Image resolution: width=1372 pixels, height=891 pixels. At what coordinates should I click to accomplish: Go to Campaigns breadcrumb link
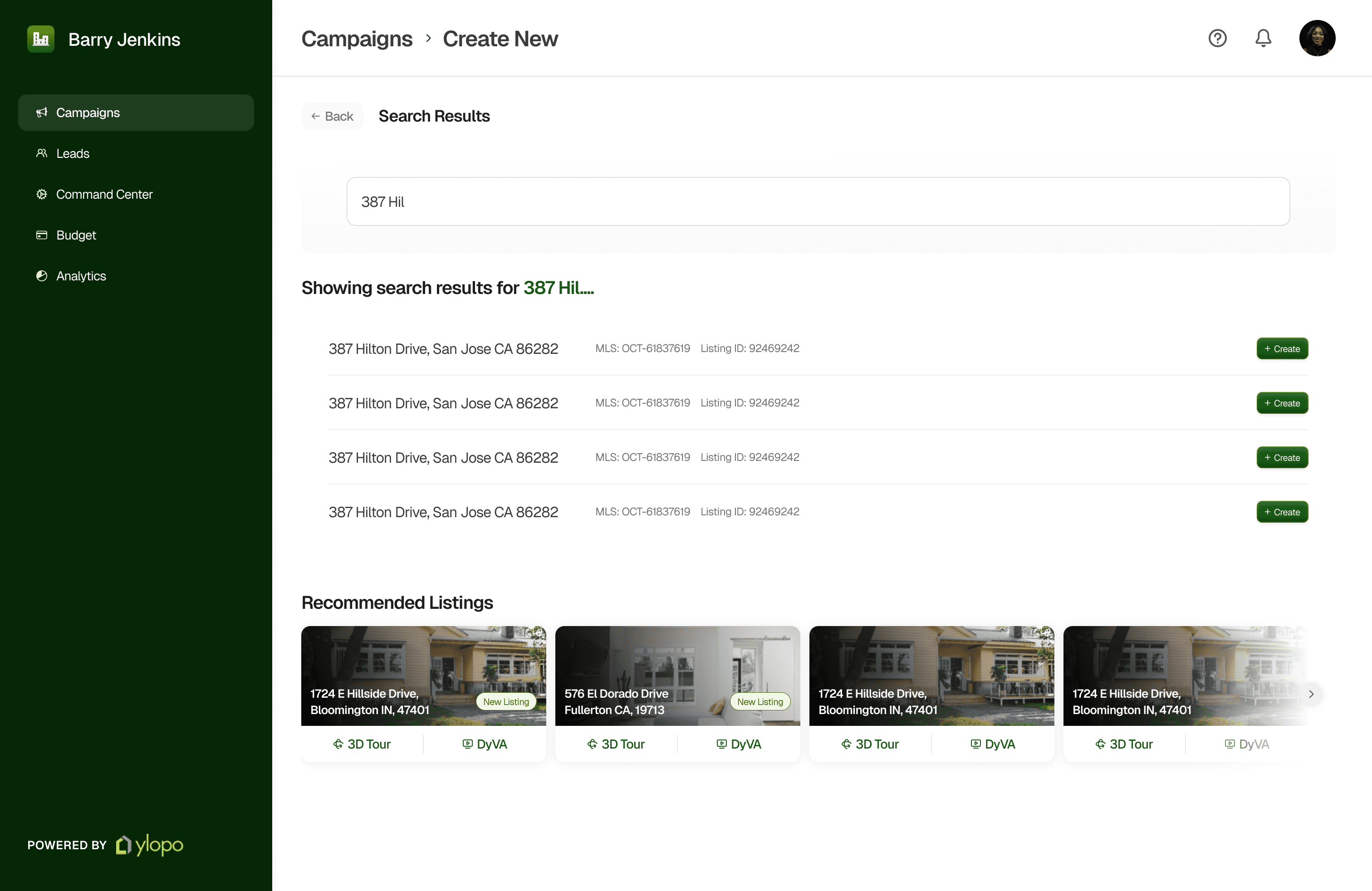pos(357,39)
